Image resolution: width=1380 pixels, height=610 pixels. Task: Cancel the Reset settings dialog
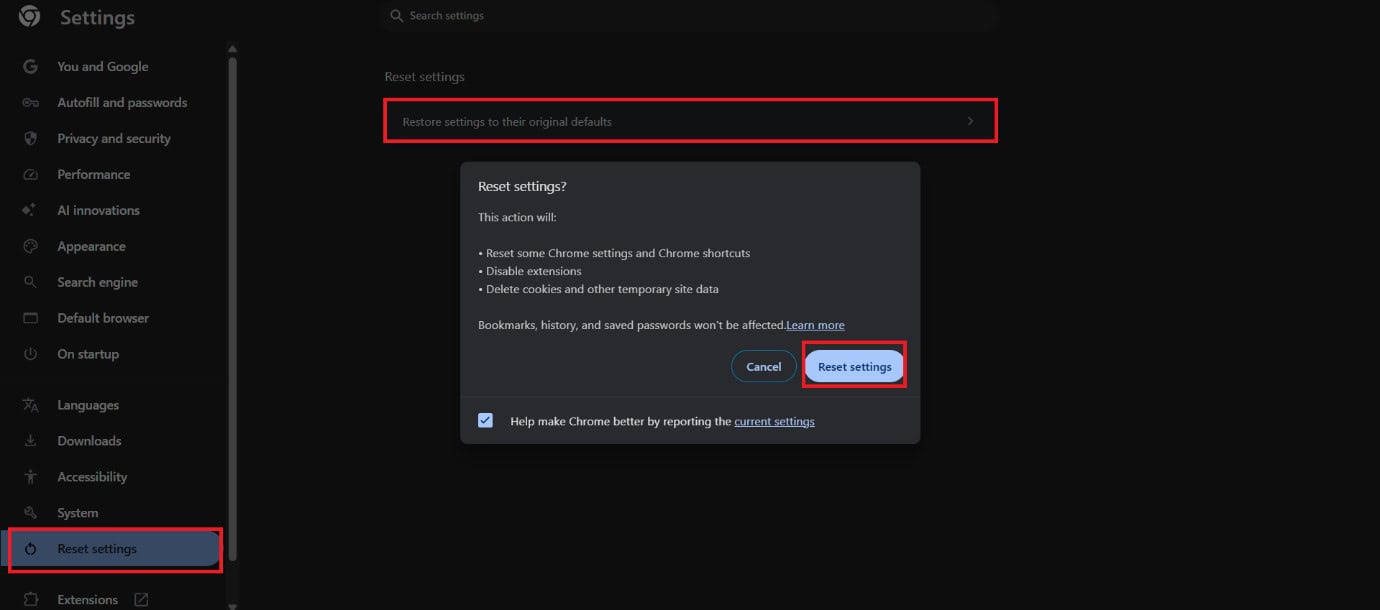point(764,367)
